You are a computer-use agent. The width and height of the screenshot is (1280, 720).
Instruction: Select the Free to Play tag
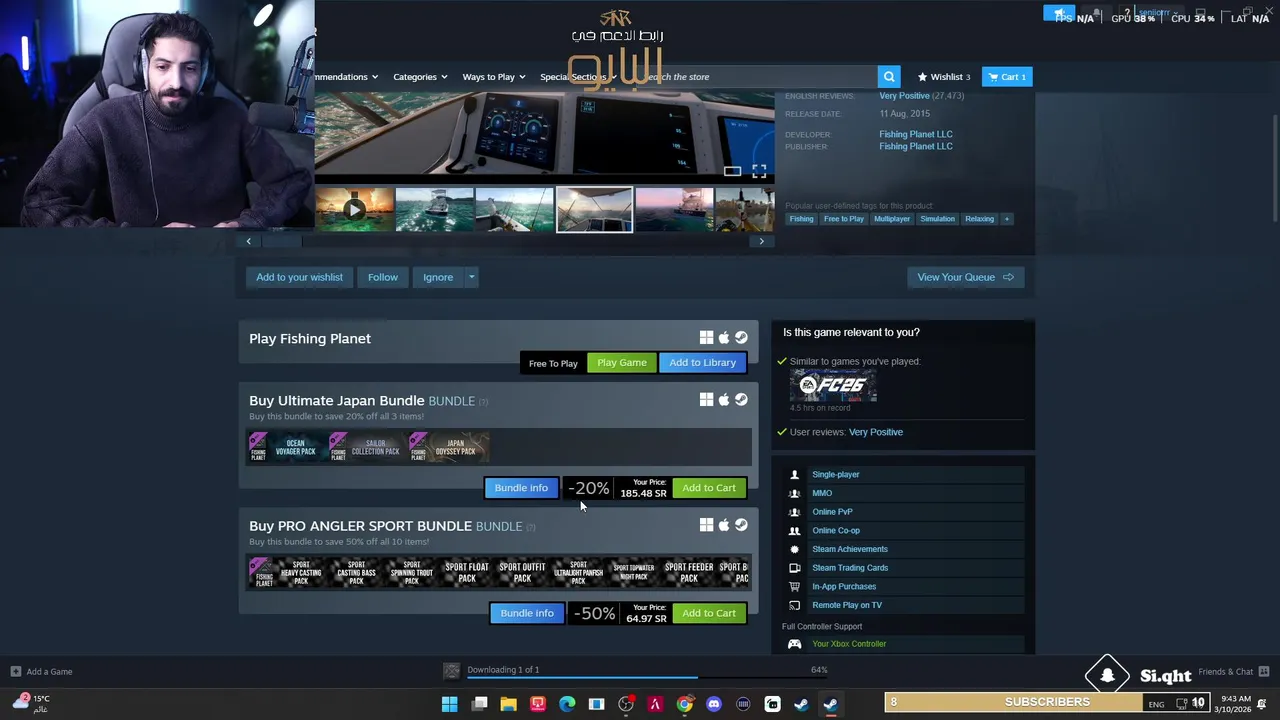(x=844, y=219)
